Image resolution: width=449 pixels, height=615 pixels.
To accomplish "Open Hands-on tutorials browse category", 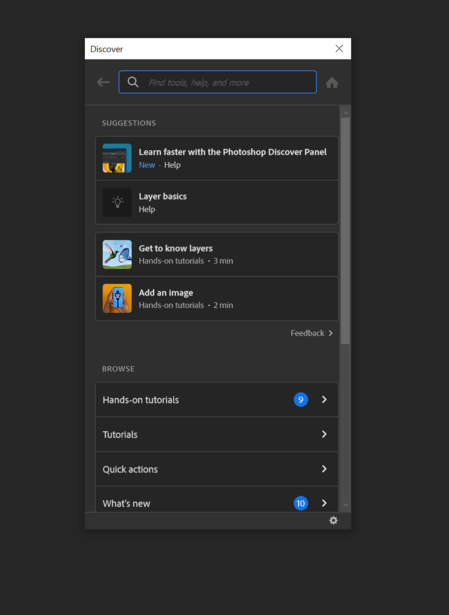I will click(x=217, y=400).
